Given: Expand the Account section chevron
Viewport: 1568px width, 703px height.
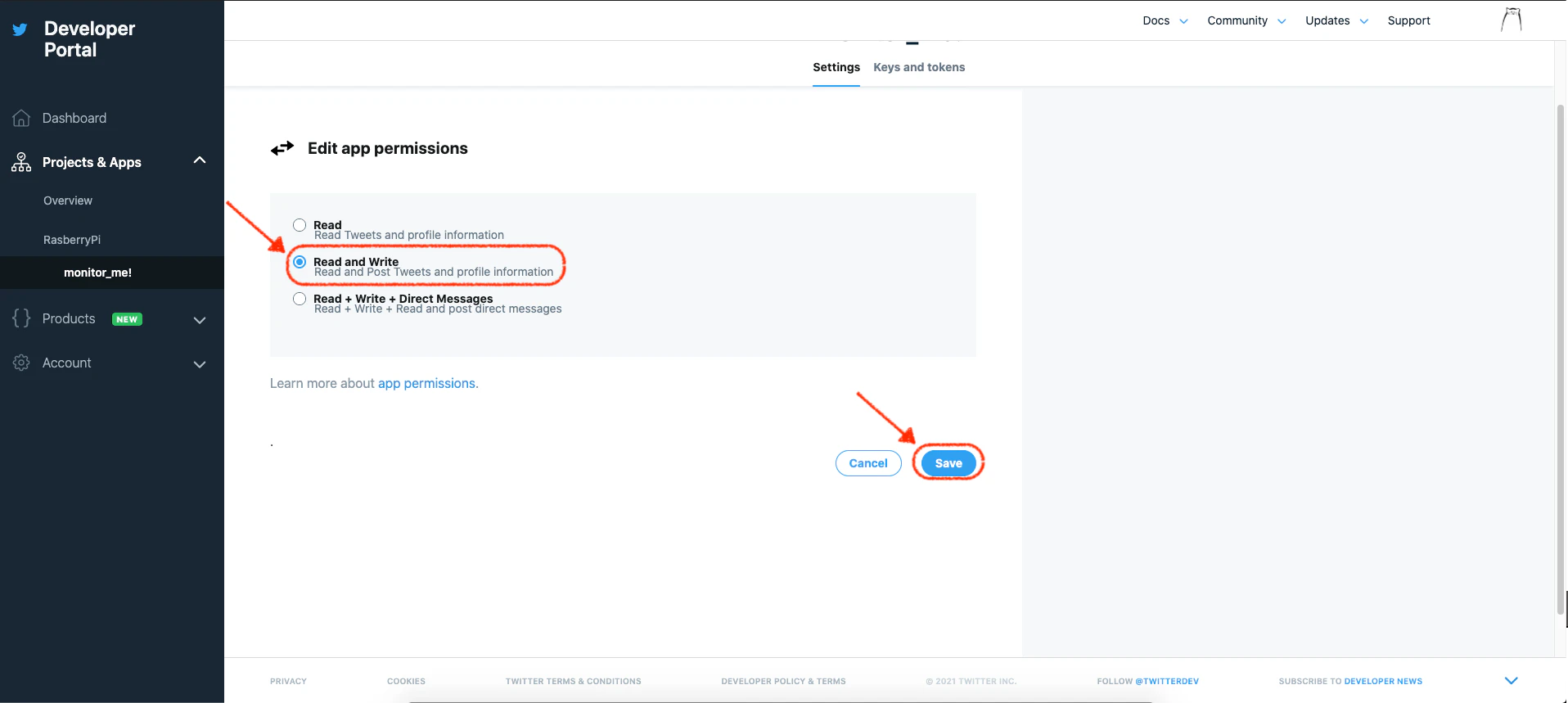Looking at the screenshot, I should (x=200, y=364).
